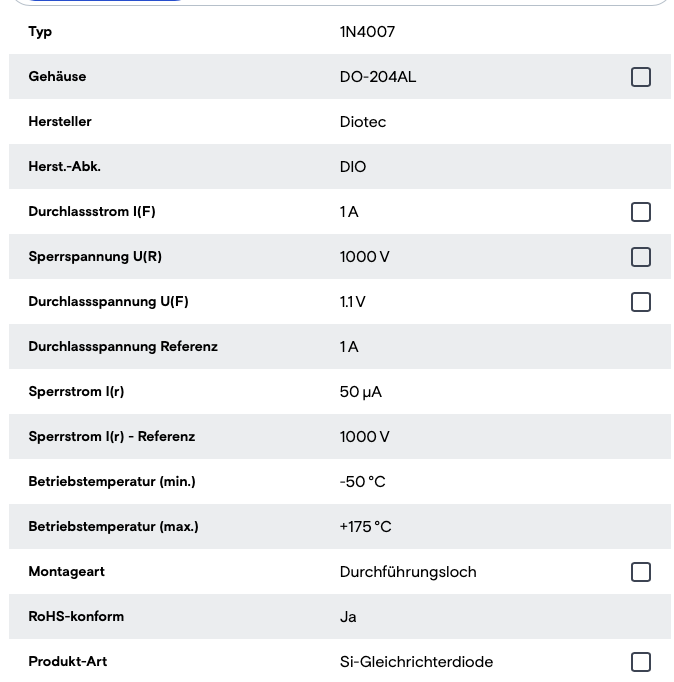Click the Sperrstrom I(r) 50 µA value
The image size is (674, 682).
click(360, 392)
